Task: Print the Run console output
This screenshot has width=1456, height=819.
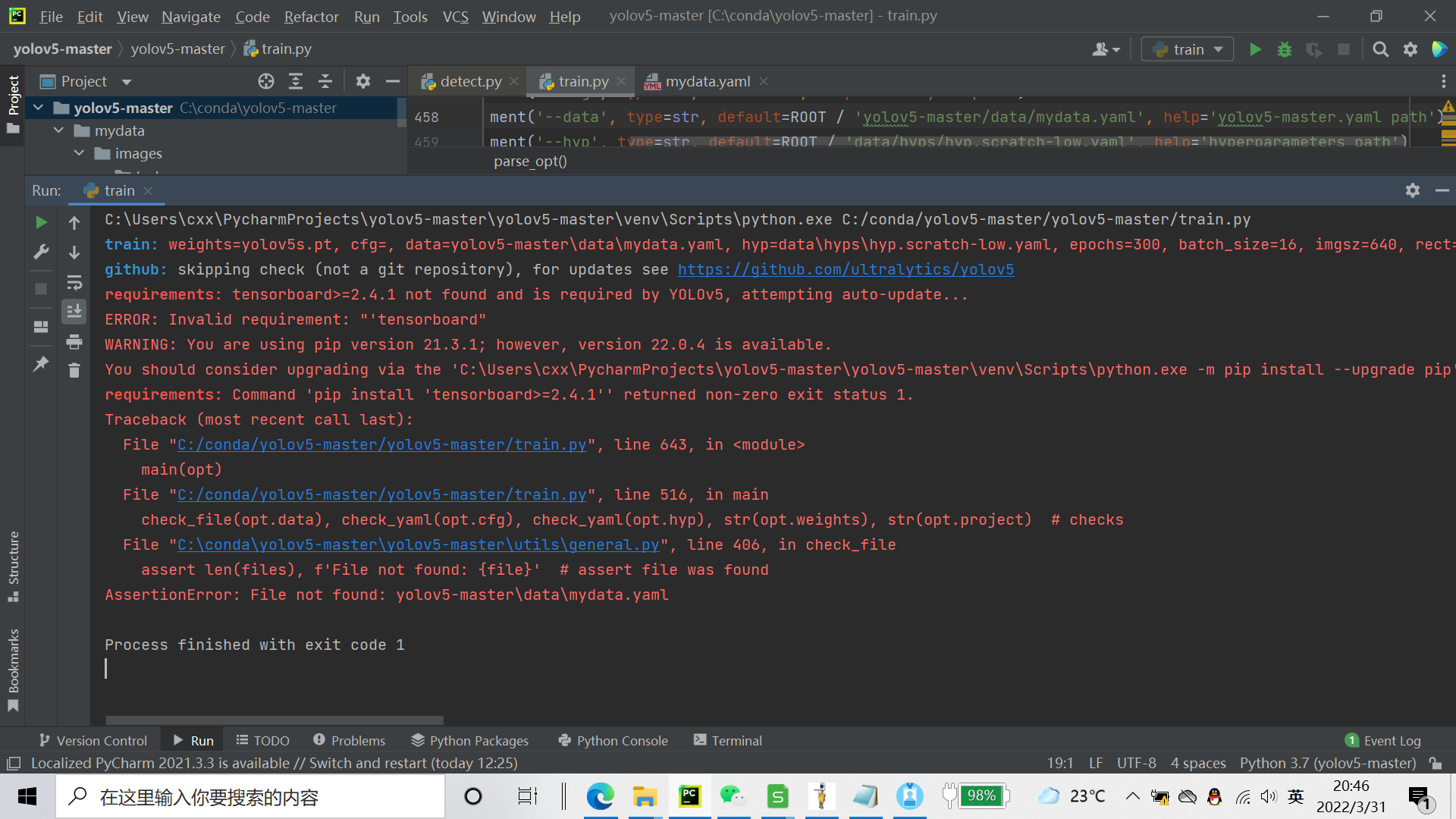Action: pos(74,341)
